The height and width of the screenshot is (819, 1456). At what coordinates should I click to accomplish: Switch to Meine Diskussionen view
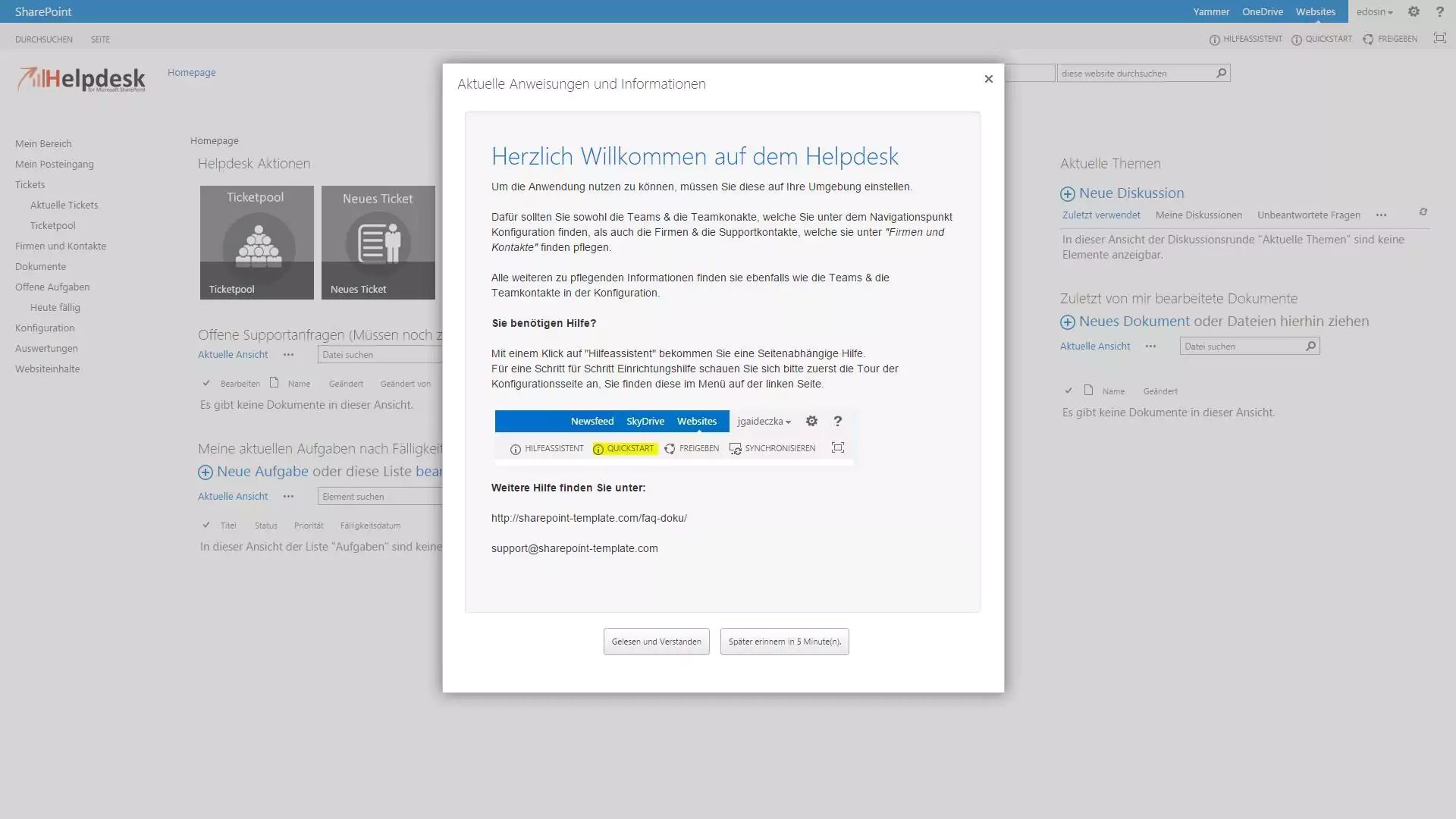click(1198, 215)
